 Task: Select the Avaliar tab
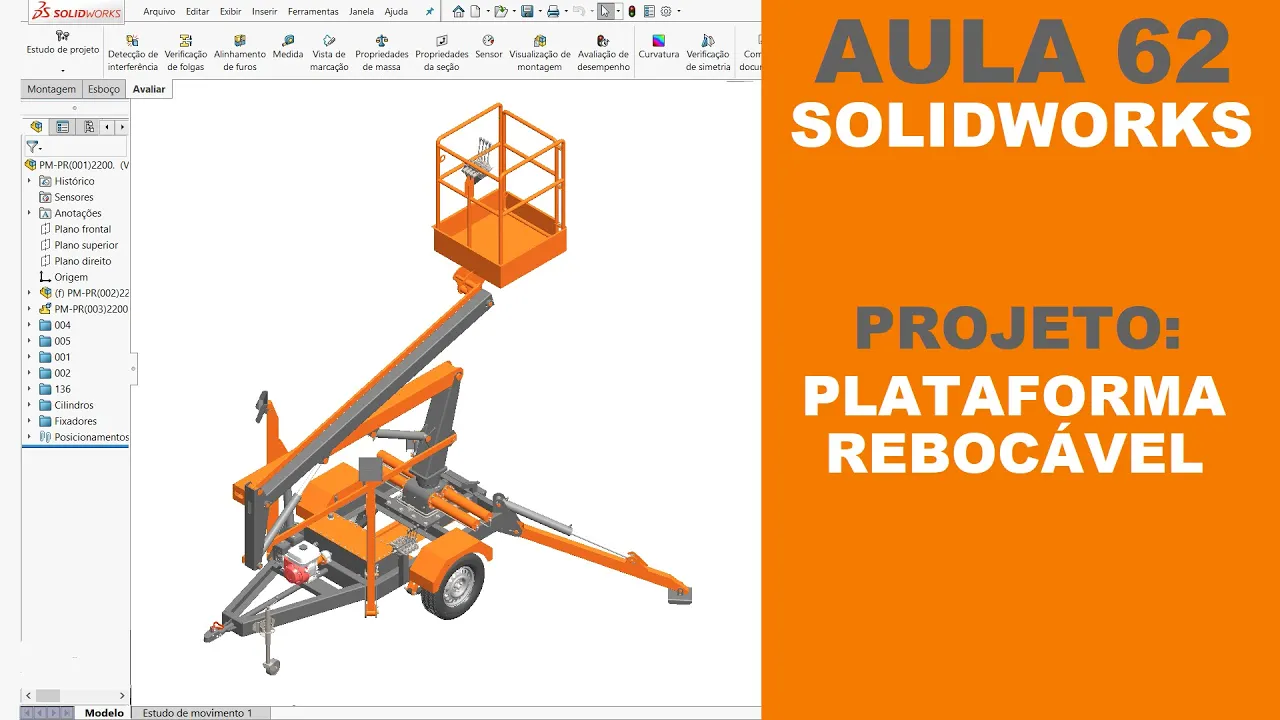pos(149,89)
